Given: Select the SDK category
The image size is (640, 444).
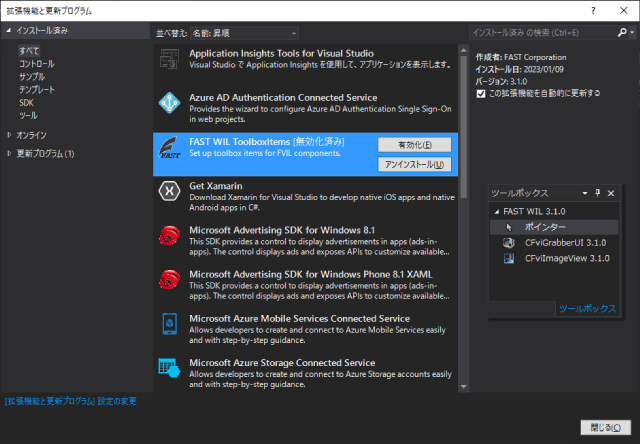Looking at the screenshot, I should (x=26, y=103).
